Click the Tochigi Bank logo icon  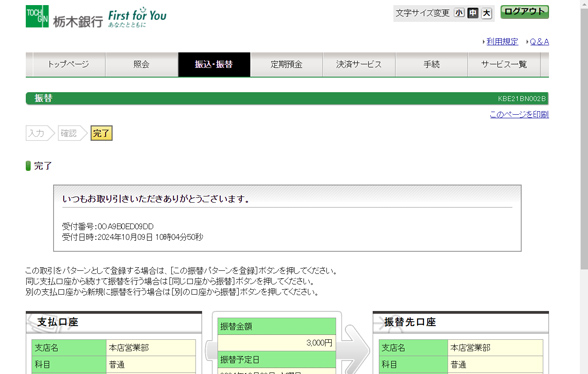[37, 16]
